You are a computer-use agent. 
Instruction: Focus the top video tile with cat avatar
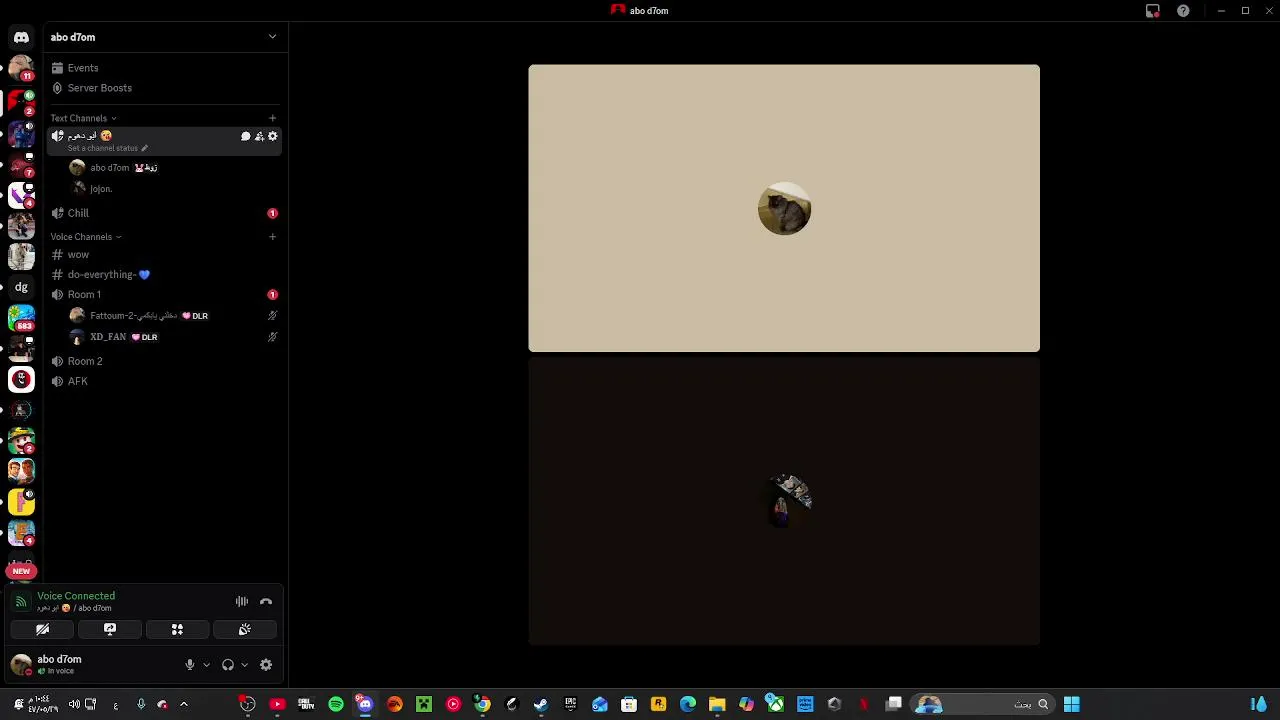click(x=784, y=208)
